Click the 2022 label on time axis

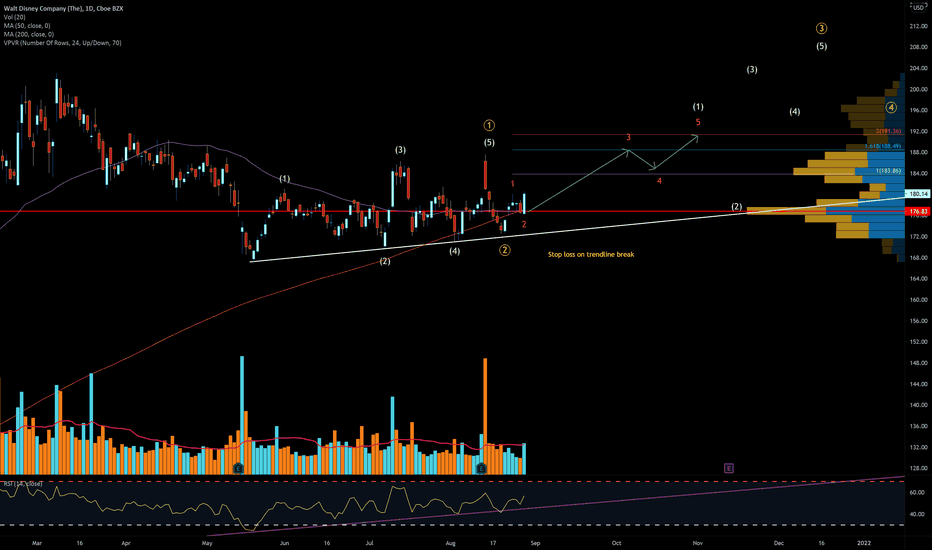pos(864,543)
